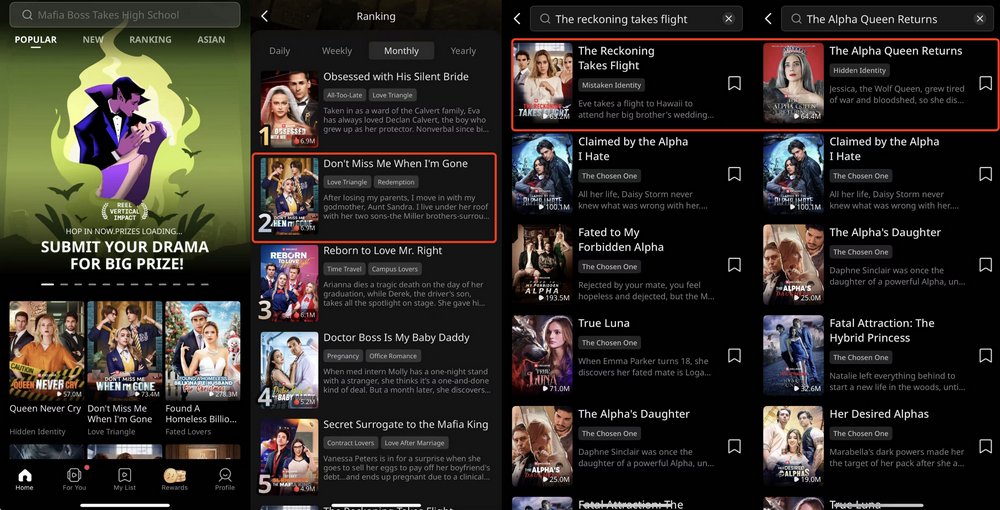Select the Yearly ranking tab

[x=463, y=51]
